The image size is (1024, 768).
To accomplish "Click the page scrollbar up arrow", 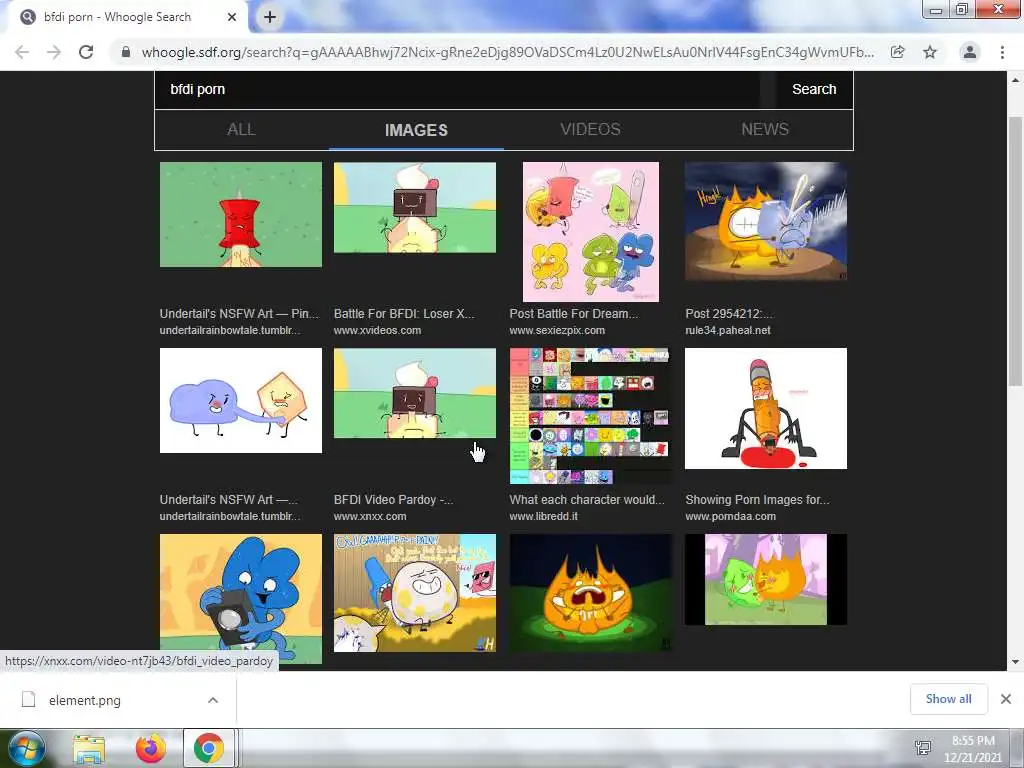I will tap(1015, 80).
